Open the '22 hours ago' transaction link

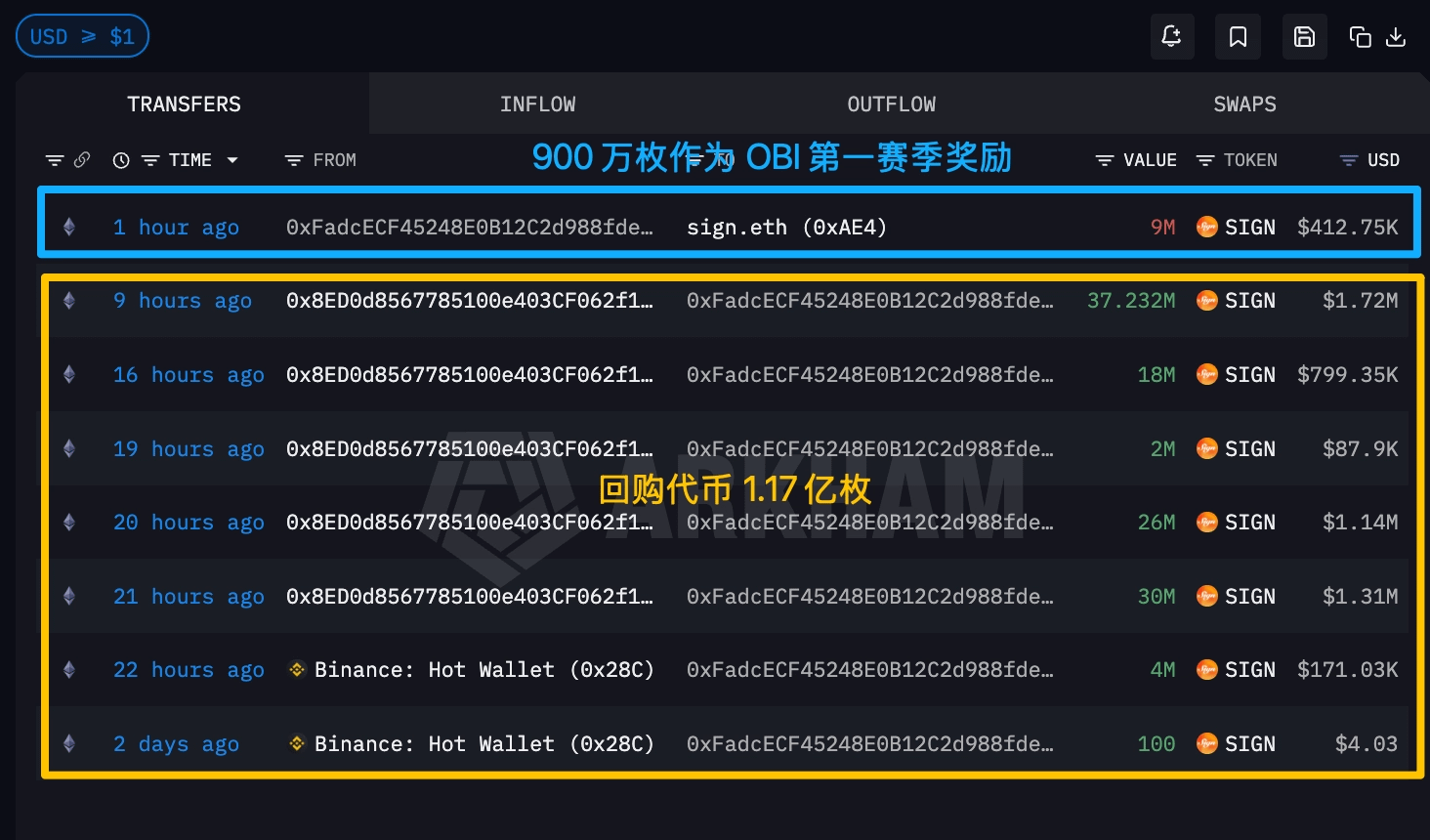[189, 670]
